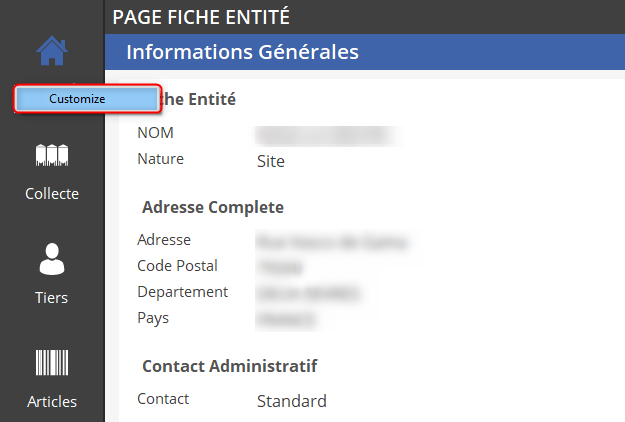Click the blurred Departement value

pyautogui.click(x=308, y=294)
